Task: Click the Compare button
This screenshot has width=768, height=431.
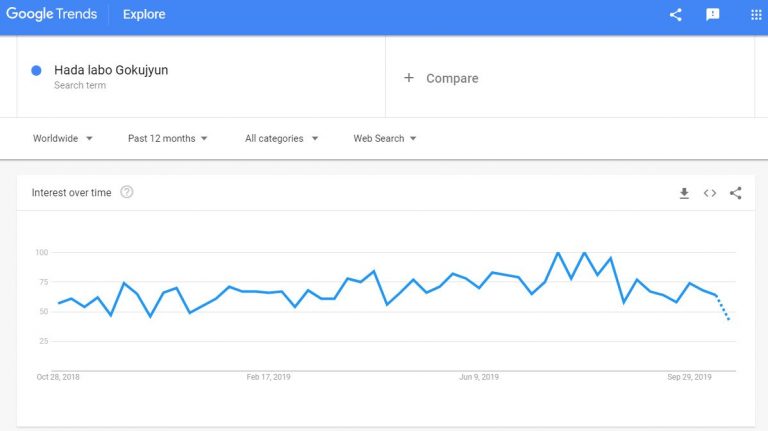Action: 452,78
